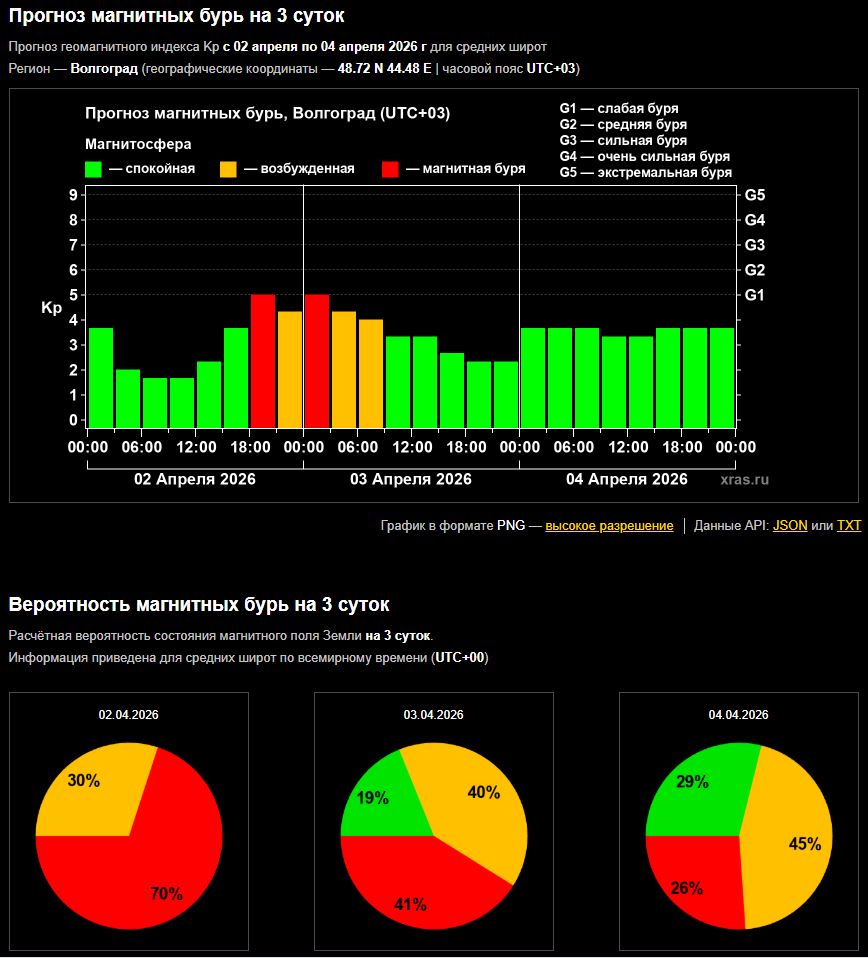Click the green "спокойная" legend swatch
This screenshot has width=868, height=958.
click(94, 169)
